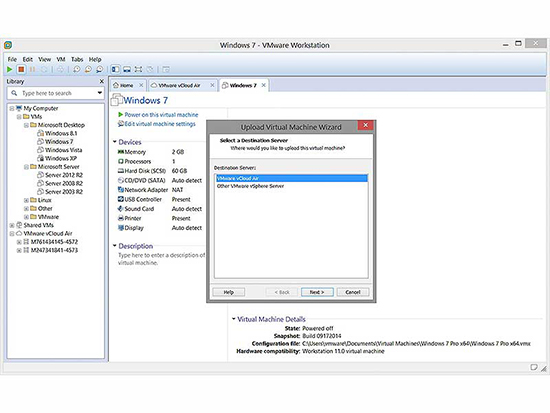The height and width of the screenshot is (413, 550).
Task: Expand the Linux folder
Action: [26, 200]
